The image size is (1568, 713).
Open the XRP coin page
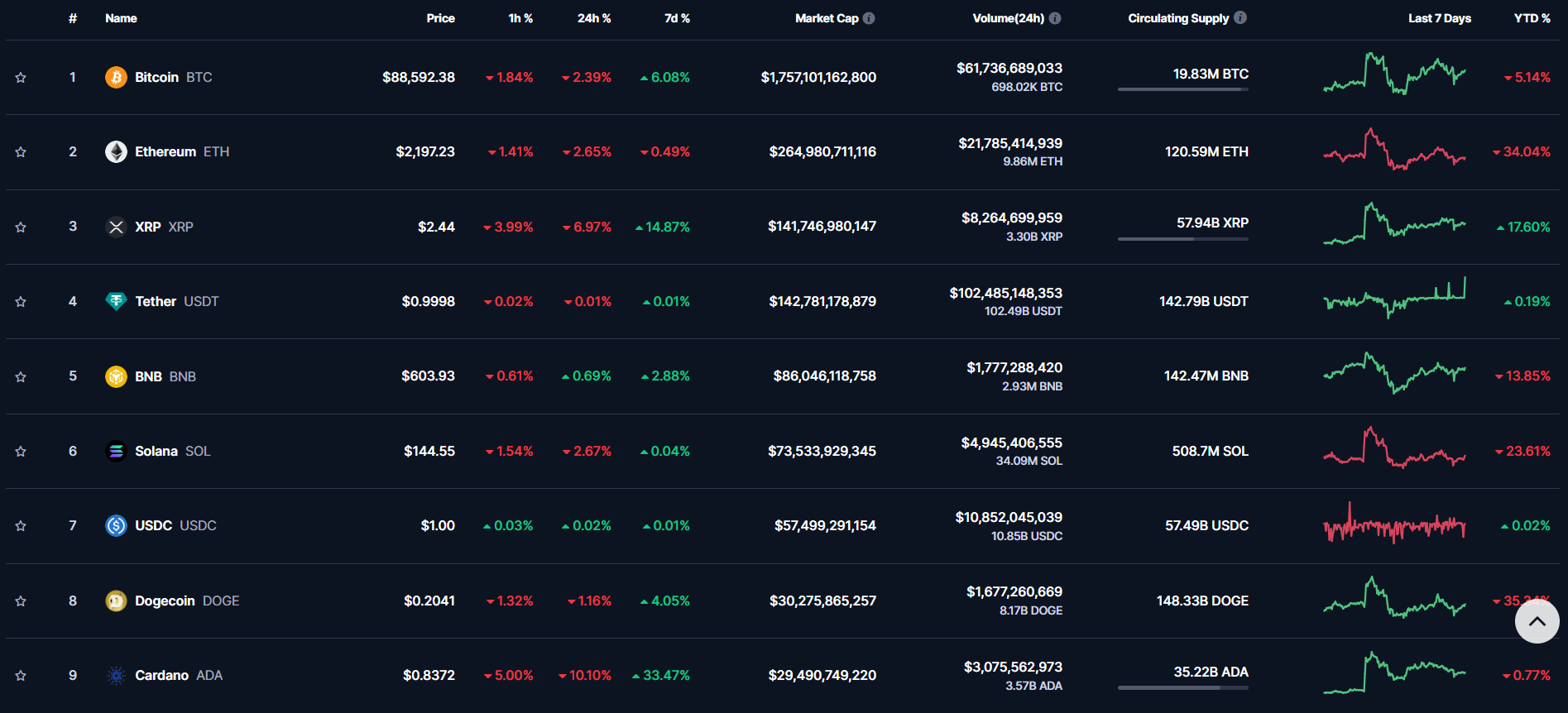164,227
